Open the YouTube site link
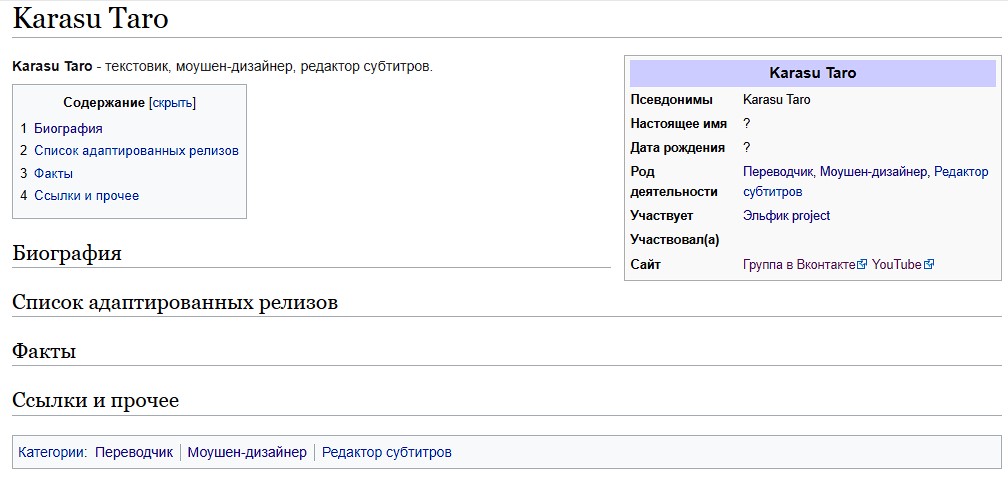Screen dimensions: 1008x480 coord(897,265)
